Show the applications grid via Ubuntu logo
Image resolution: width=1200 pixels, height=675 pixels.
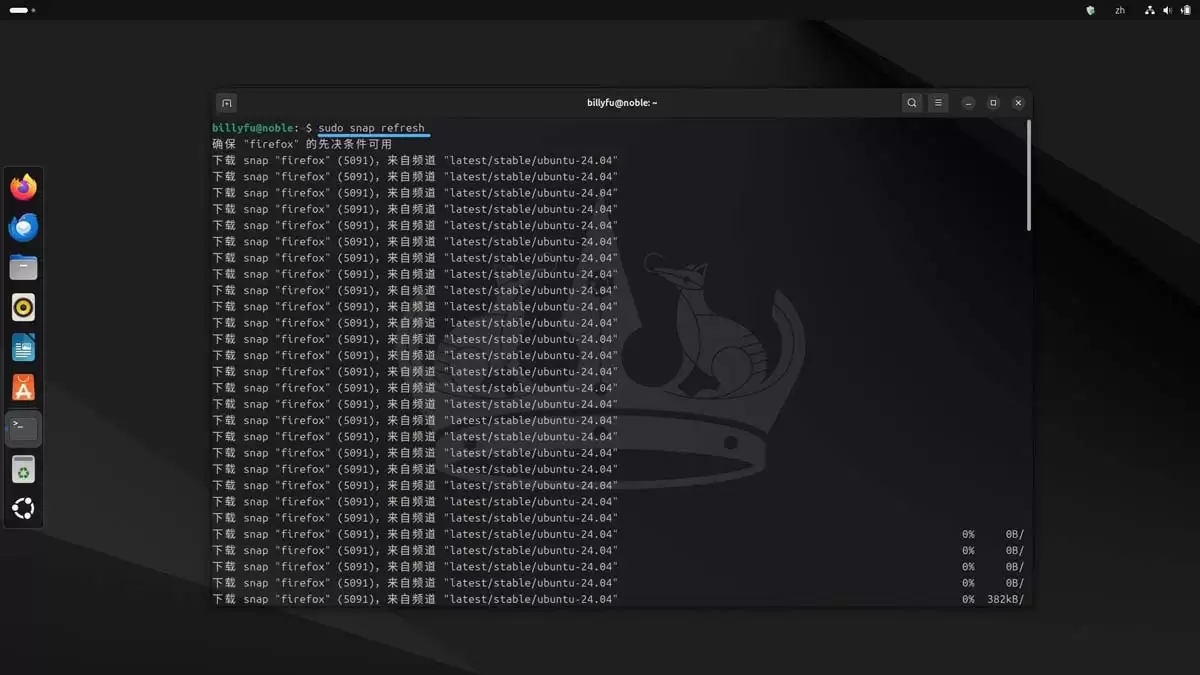[x=23, y=508]
